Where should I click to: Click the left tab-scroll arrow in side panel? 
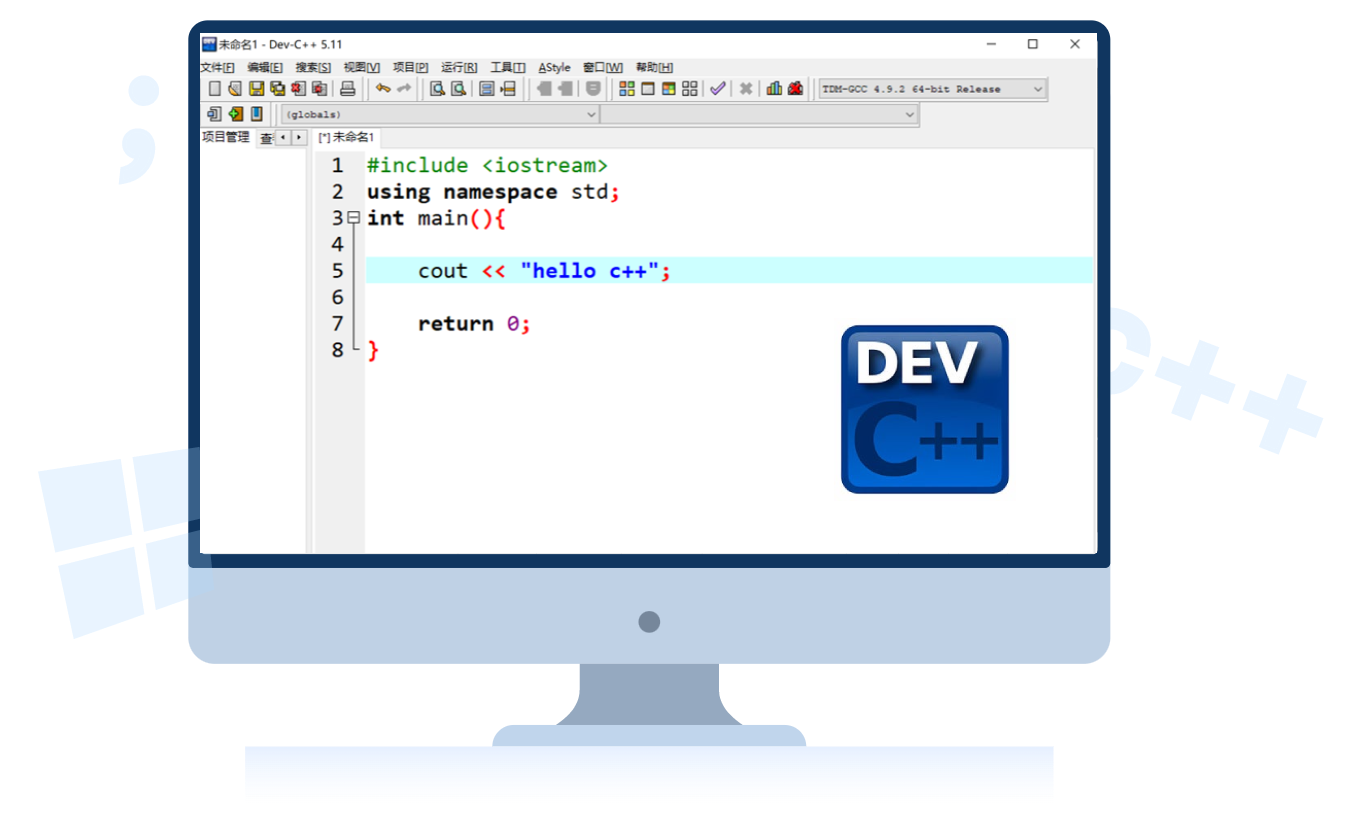point(284,138)
